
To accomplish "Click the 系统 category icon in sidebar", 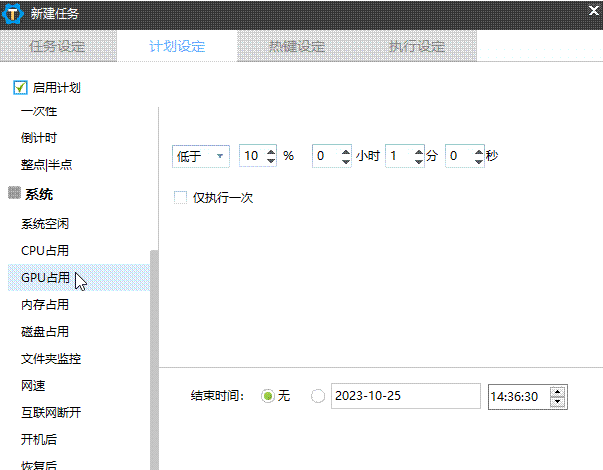I will [x=14, y=193].
